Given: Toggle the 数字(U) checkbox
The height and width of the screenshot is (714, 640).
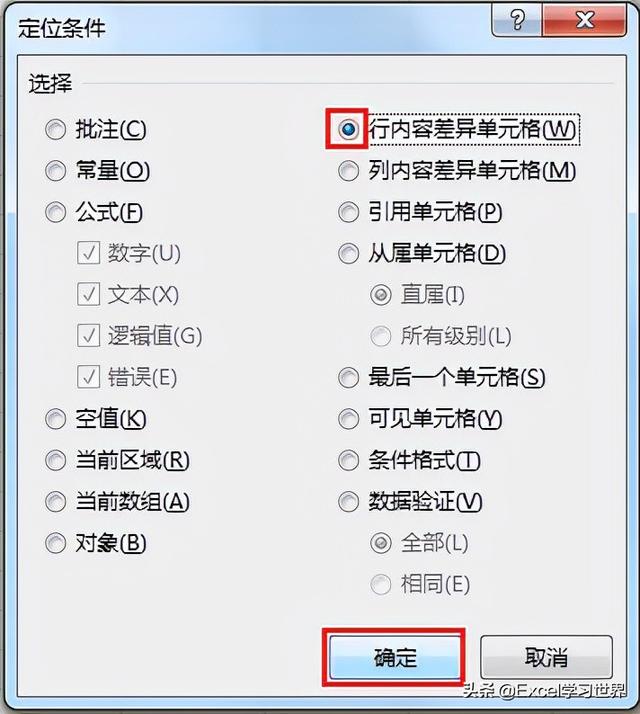Looking at the screenshot, I should (x=88, y=254).
